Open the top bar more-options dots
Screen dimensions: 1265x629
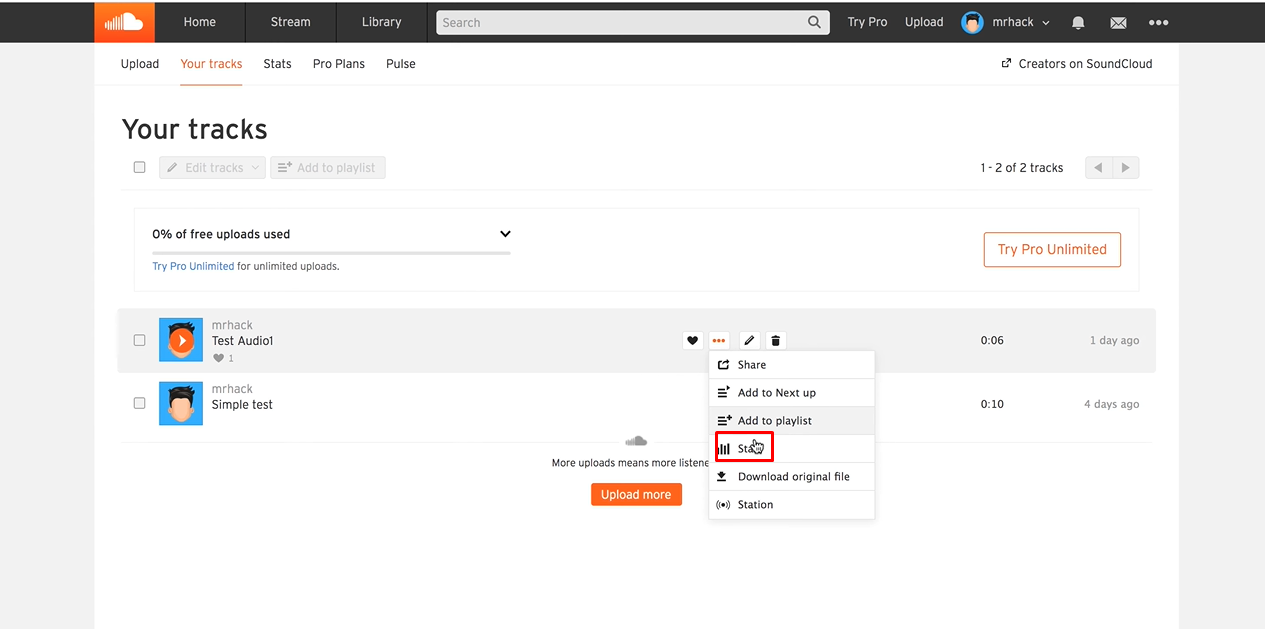point(1158,22)
